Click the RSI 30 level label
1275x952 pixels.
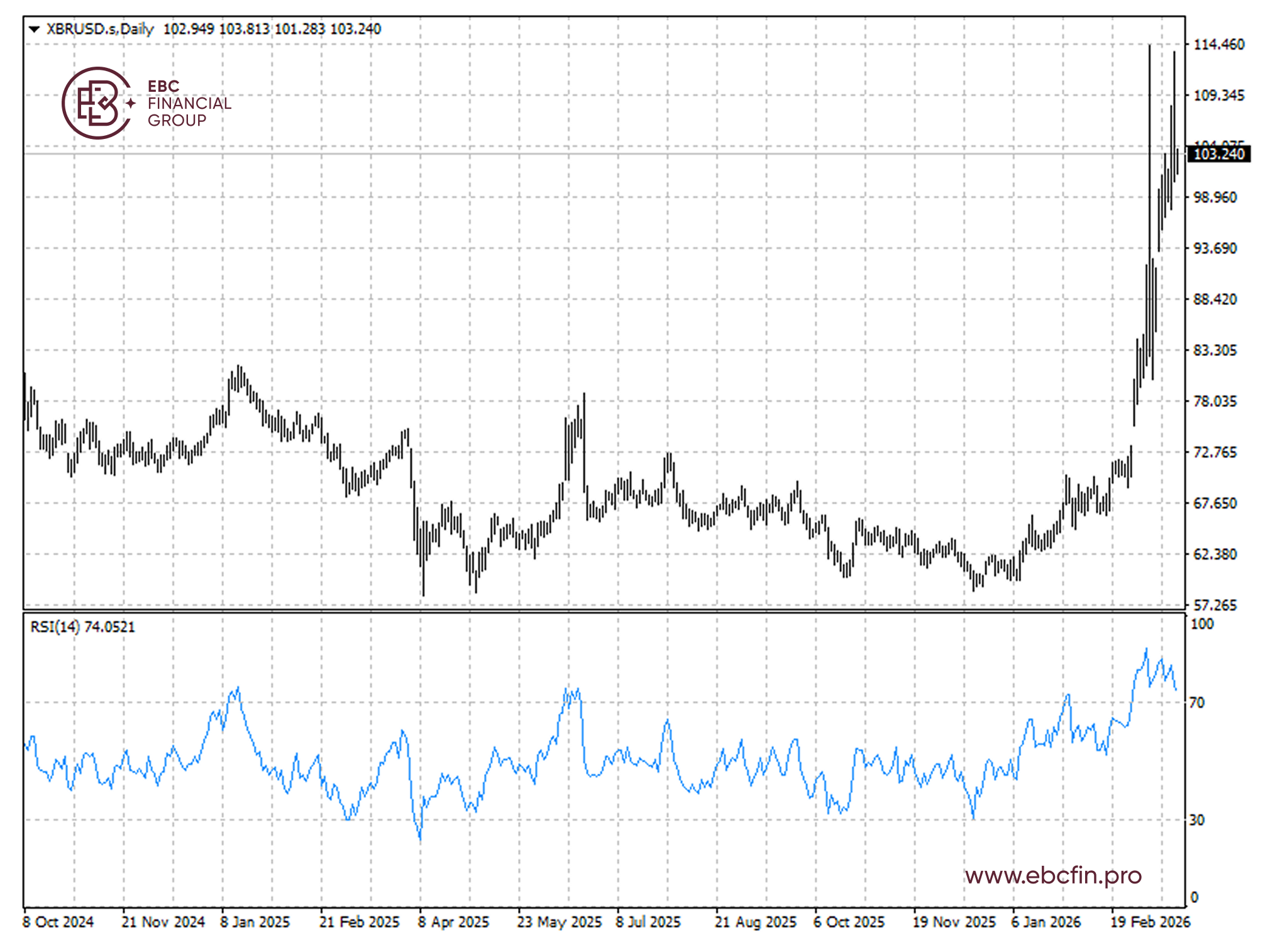pyautogui.click(x=1197, y=820)
